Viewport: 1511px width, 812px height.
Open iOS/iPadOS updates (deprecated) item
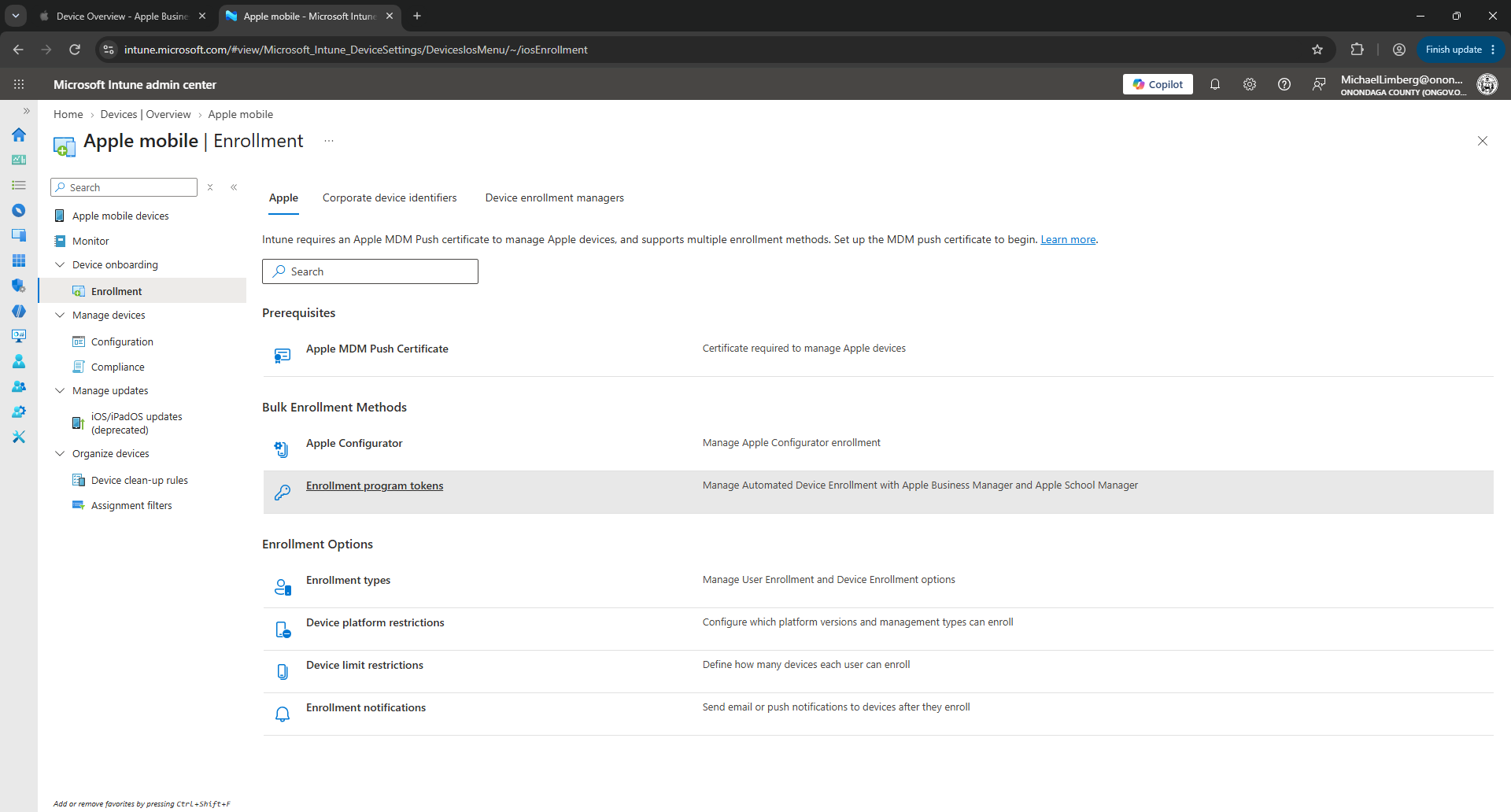(136, 423)
